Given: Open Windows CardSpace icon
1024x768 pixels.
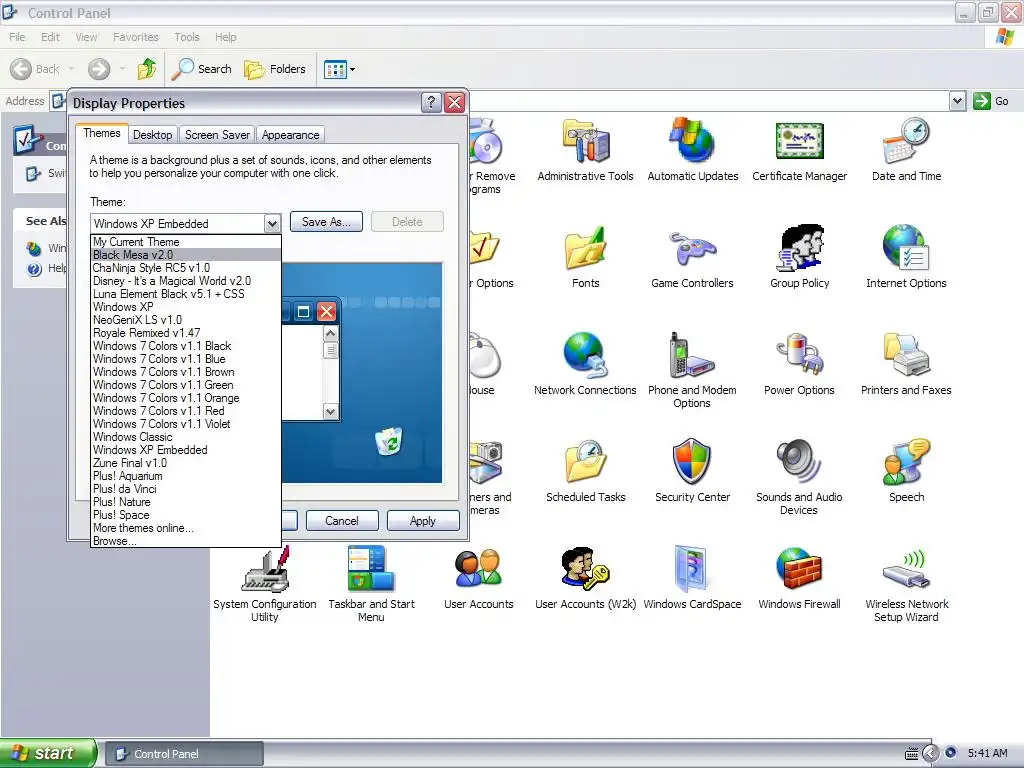Looking at the screenshot, I should point(692,569).
